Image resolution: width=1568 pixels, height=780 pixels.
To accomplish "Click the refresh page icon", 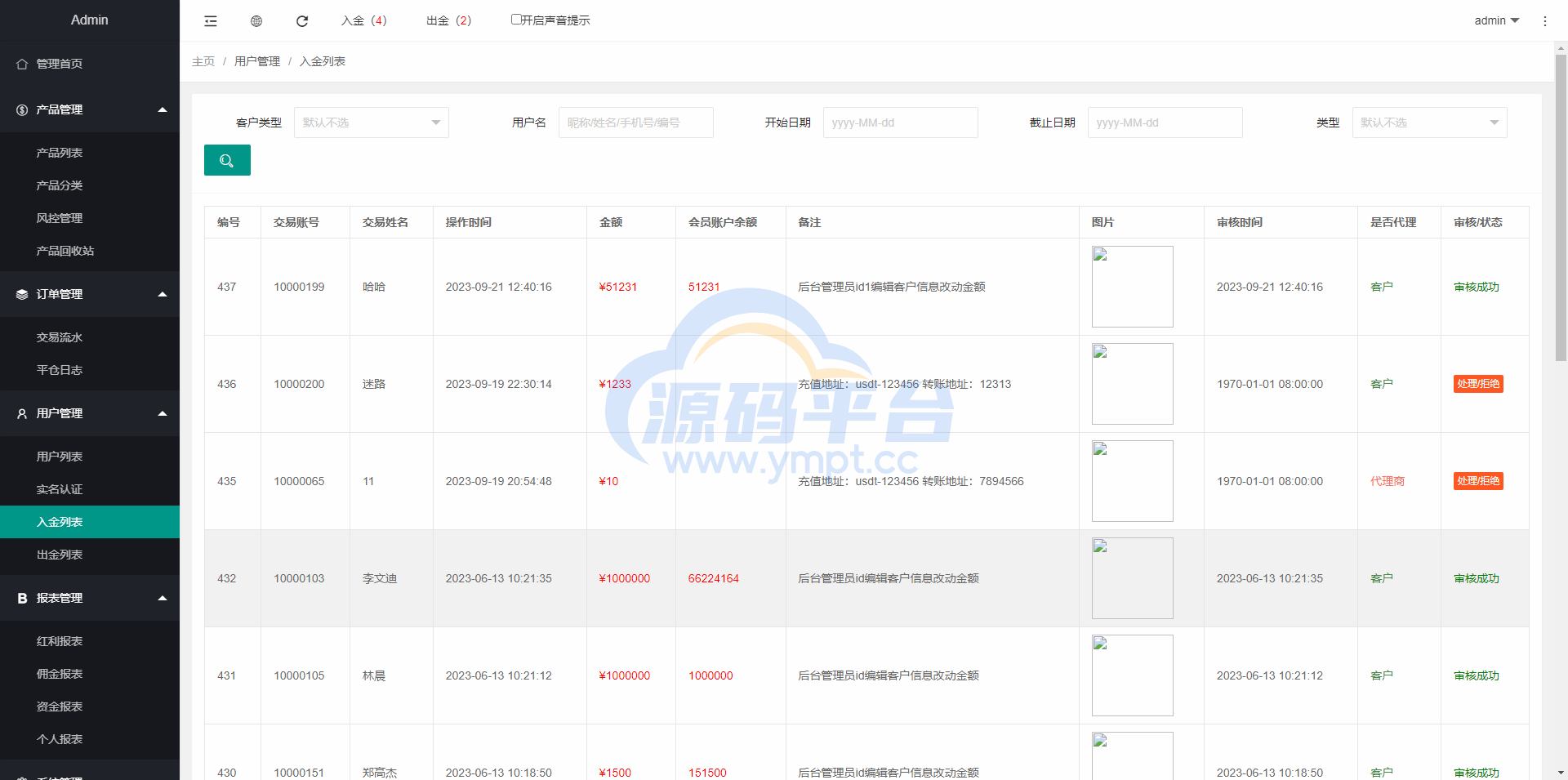I will point(302,21).
